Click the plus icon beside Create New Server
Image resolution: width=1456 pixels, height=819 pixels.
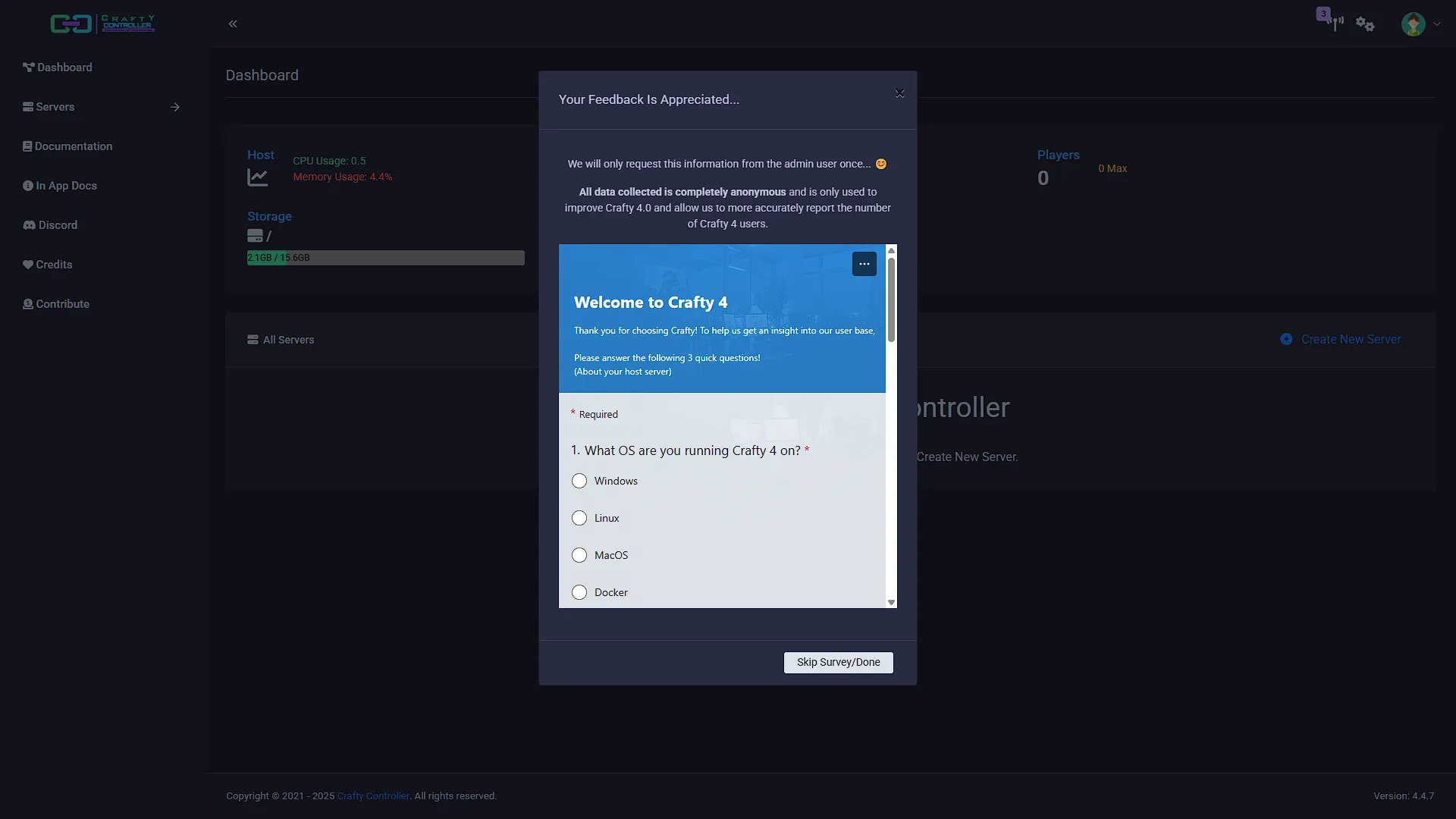pyautogui.click(x=1286, y=339)
